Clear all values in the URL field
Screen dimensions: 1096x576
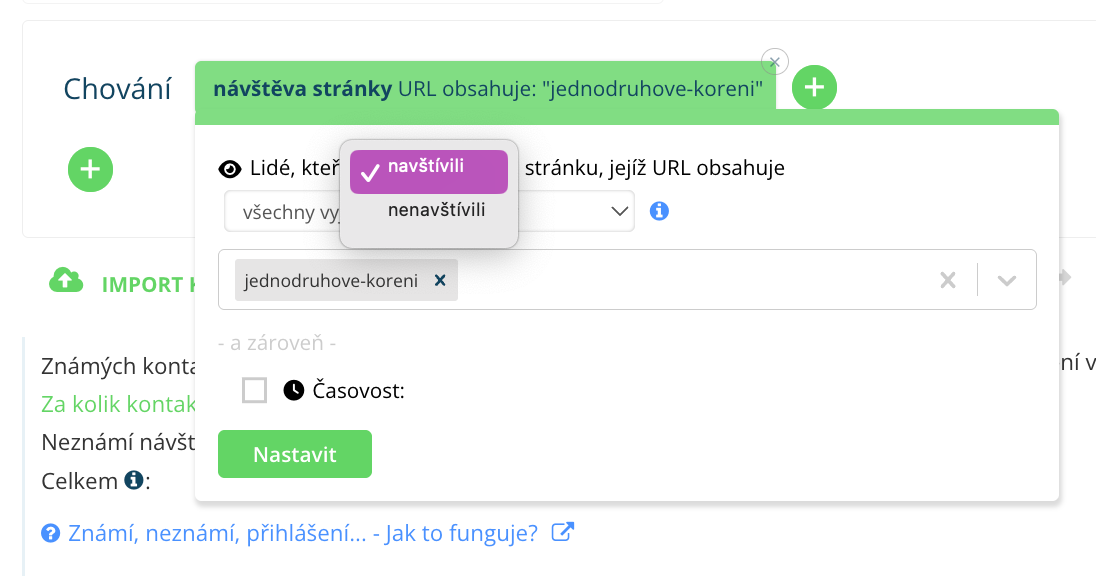(948, 281)
